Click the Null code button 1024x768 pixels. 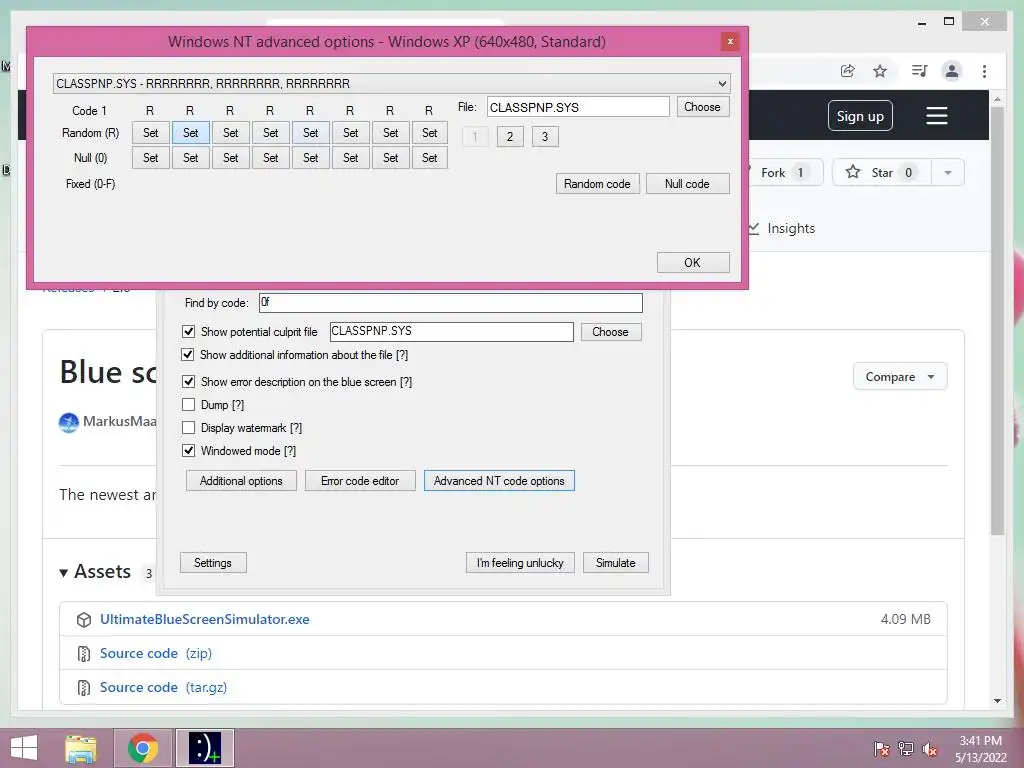tap(688, 184)
